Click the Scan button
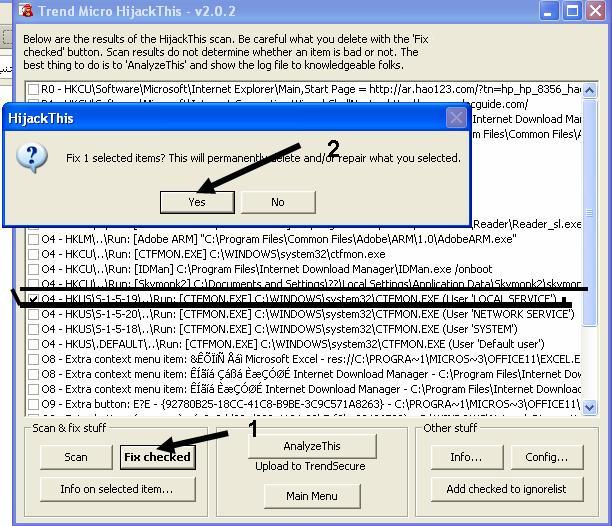Image resolution: width=612 pixels, height=526 pixels. pyautogui.click(x=76, y=457)
